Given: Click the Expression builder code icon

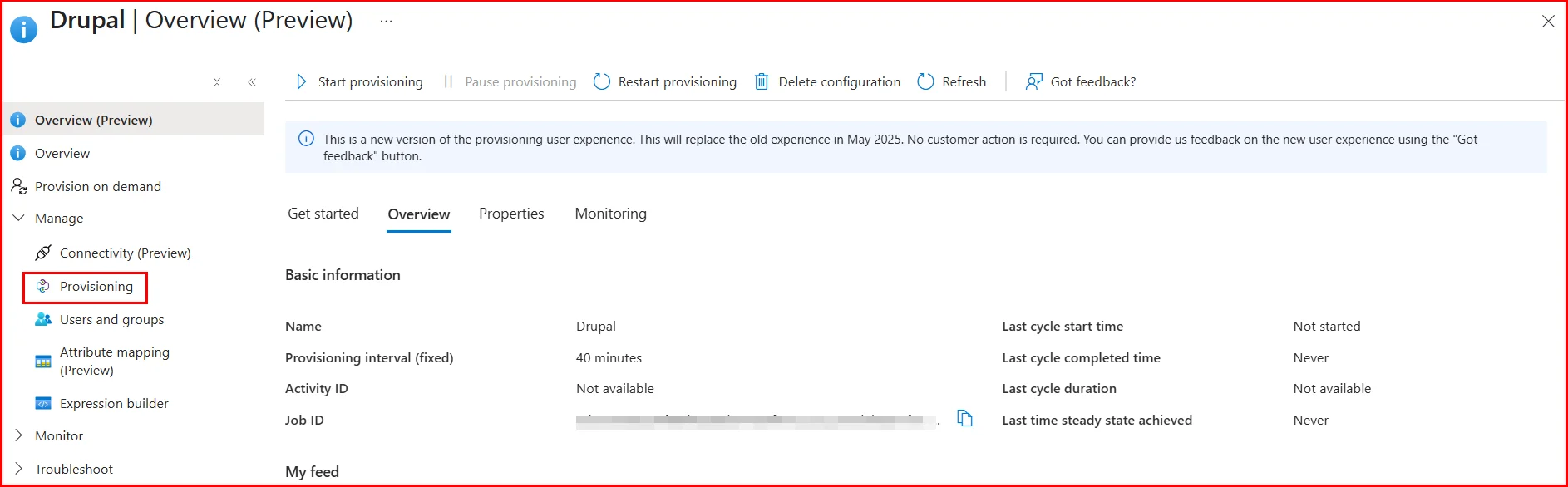Looking at the screenshot, I should [43, 403].
